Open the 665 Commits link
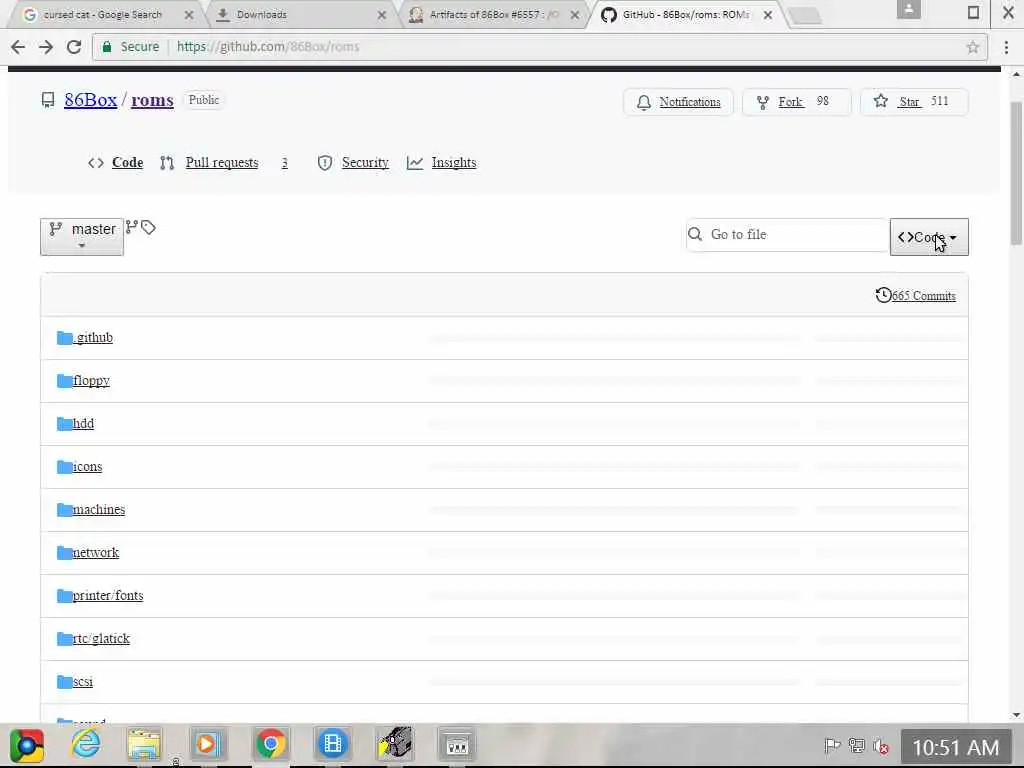 tap(923, 296)
